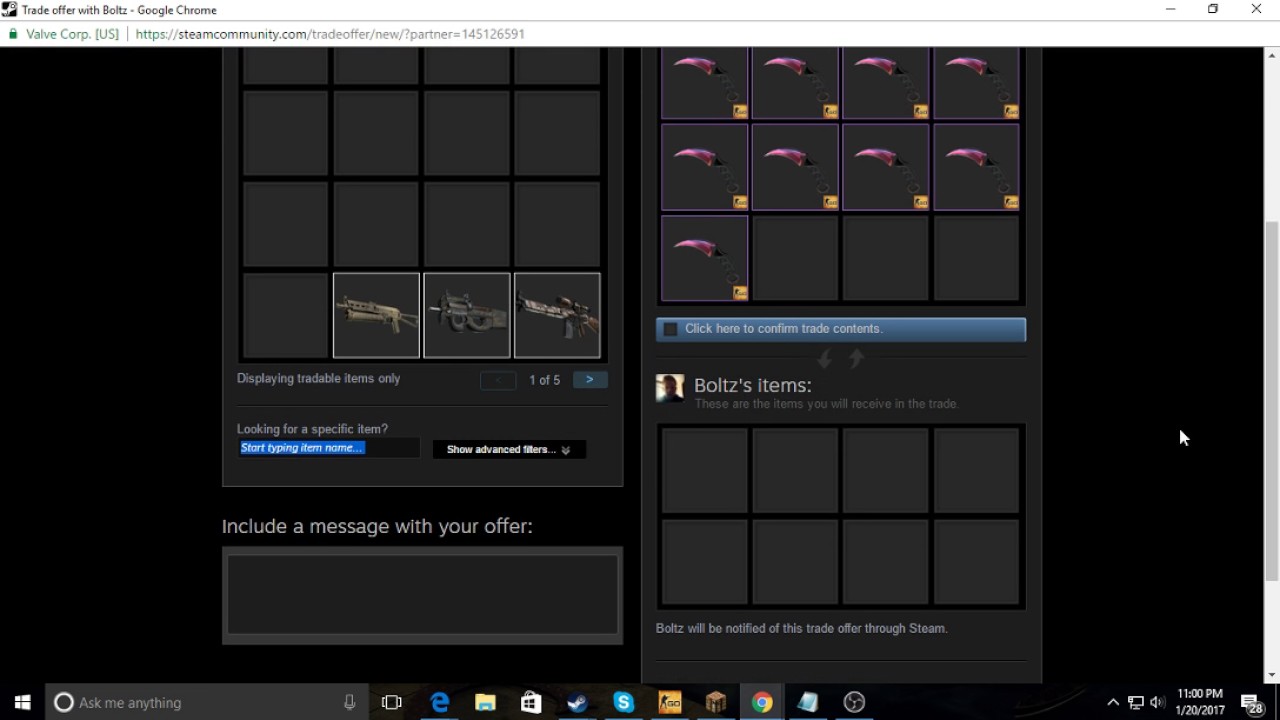Click the previous inventory page arrow
Screen dimensions: 1280x720
pyautogui.click(x=498, y=380)
